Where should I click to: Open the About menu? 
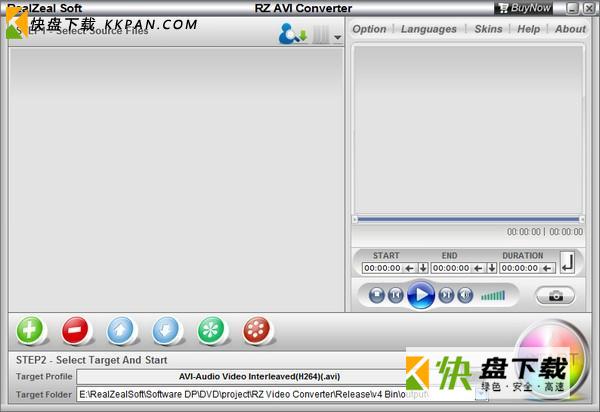tap(570, 29)
